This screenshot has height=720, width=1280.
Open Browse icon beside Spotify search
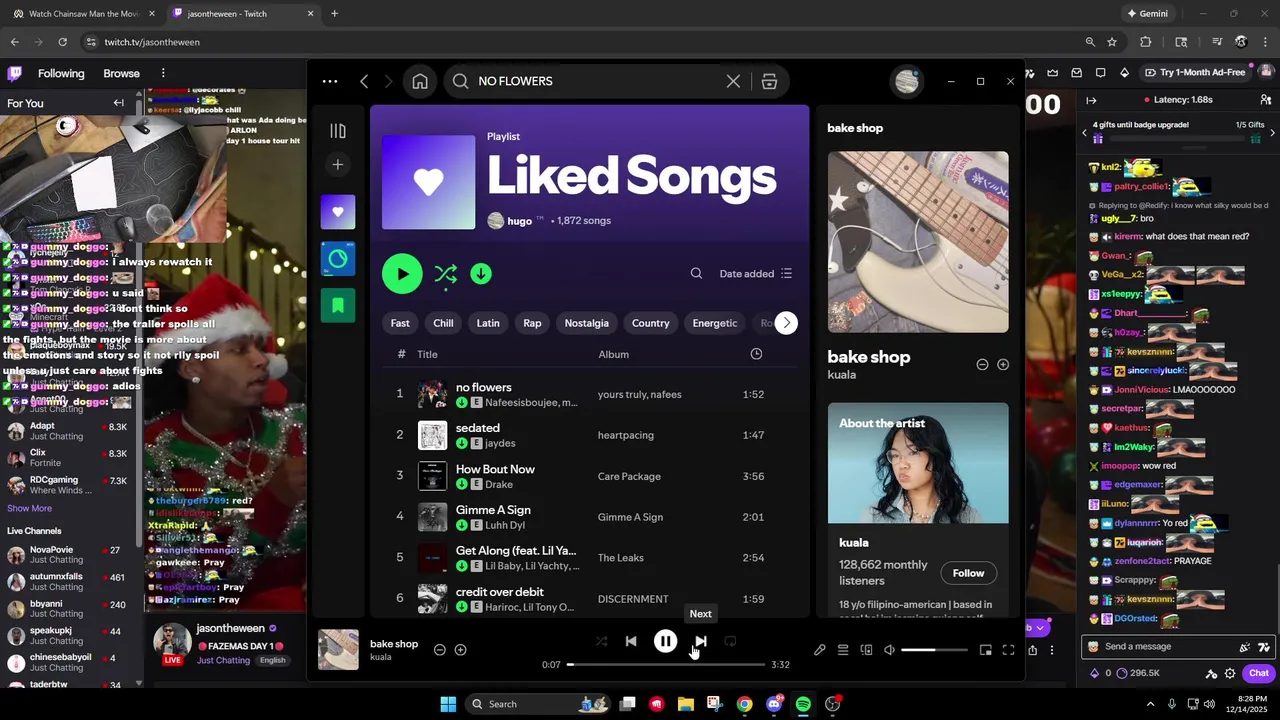coord(769,81)
